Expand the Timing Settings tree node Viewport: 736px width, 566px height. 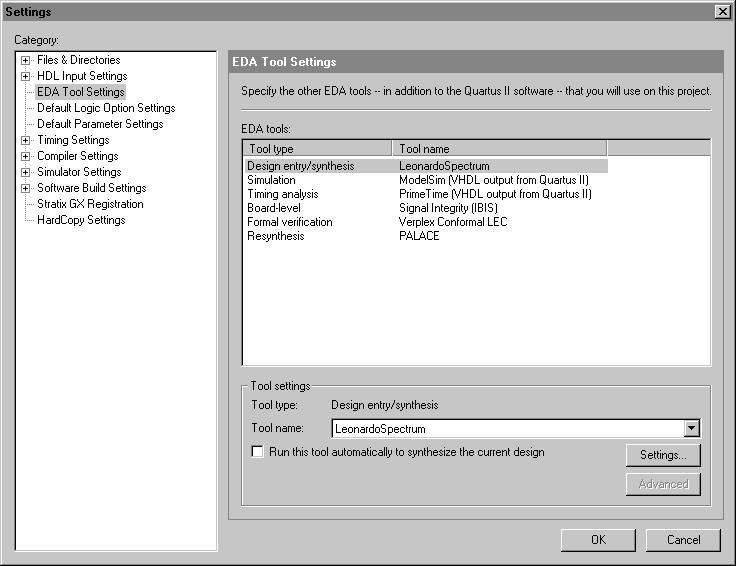point(26,140)
